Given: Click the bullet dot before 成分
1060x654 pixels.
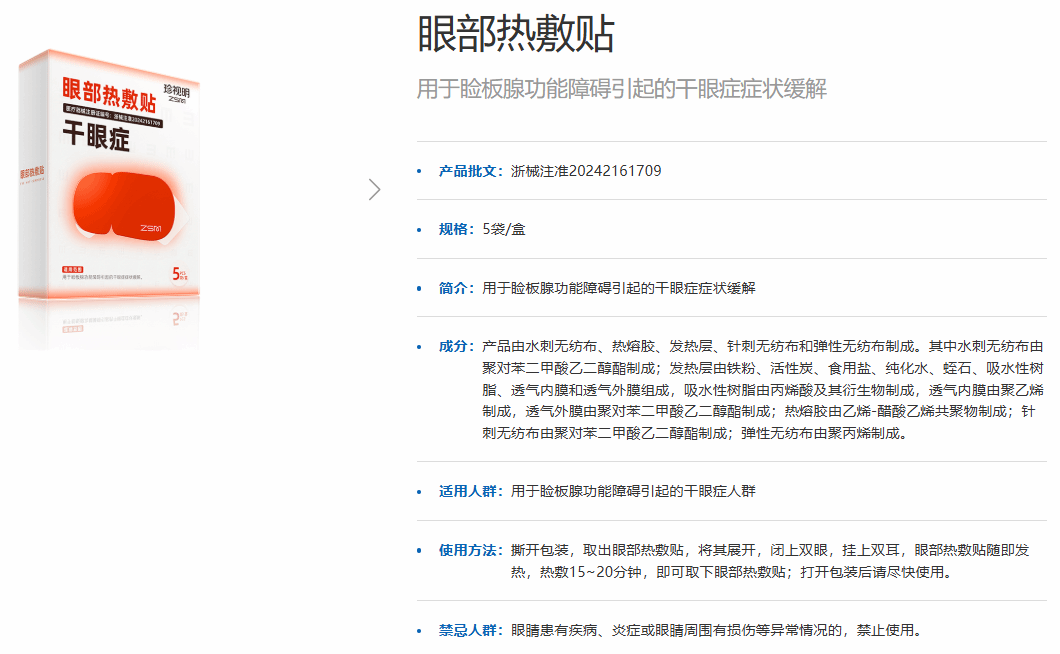Looking at the screenshot, I should click(x=420, y=347).
